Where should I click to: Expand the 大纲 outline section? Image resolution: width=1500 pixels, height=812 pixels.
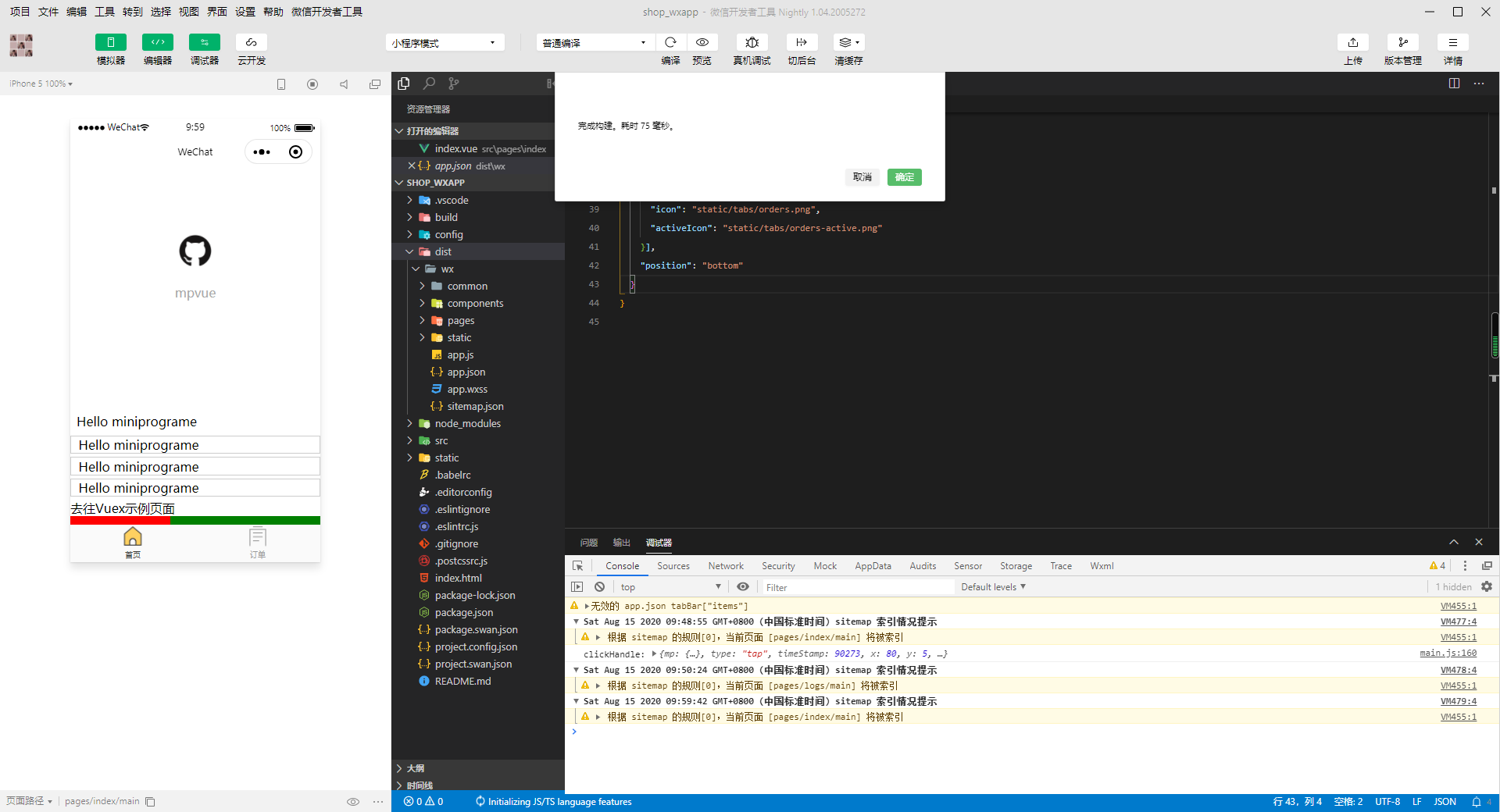click(x=478, y=768)
